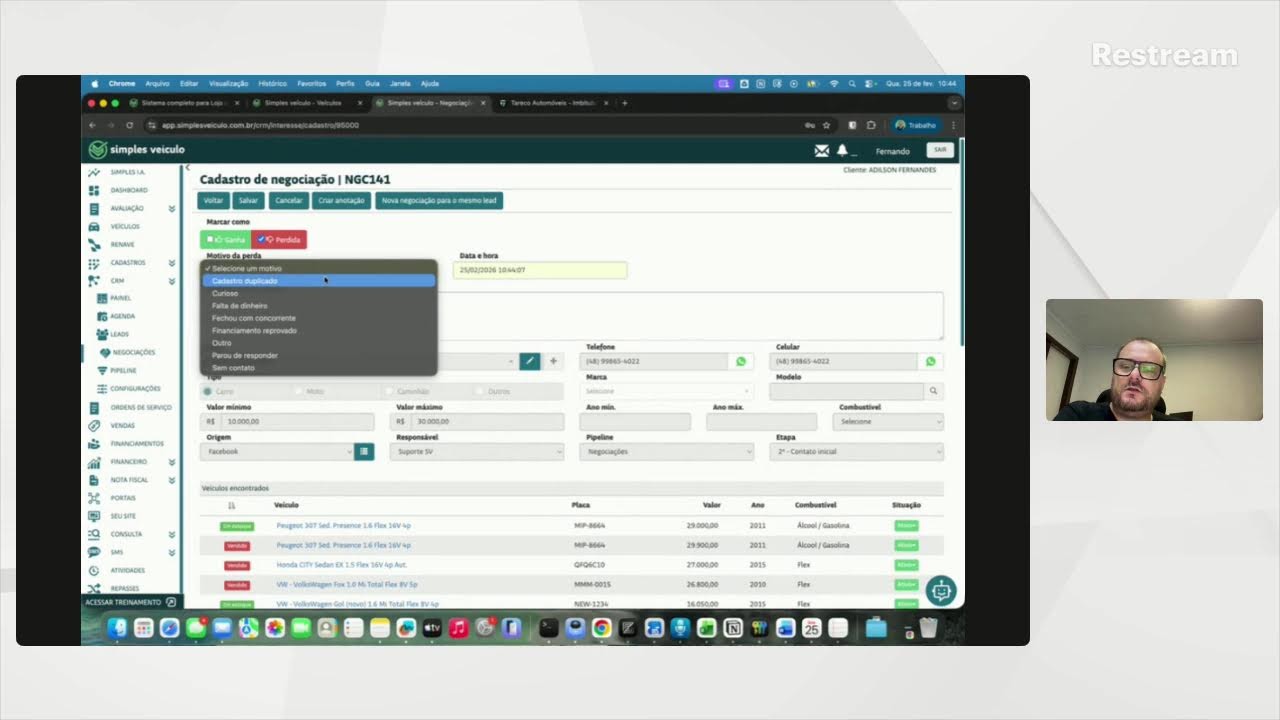The image size is (1280, 720).
Task: Open WhatsApp for the Celular number
Action: click(x=931, y=361)
